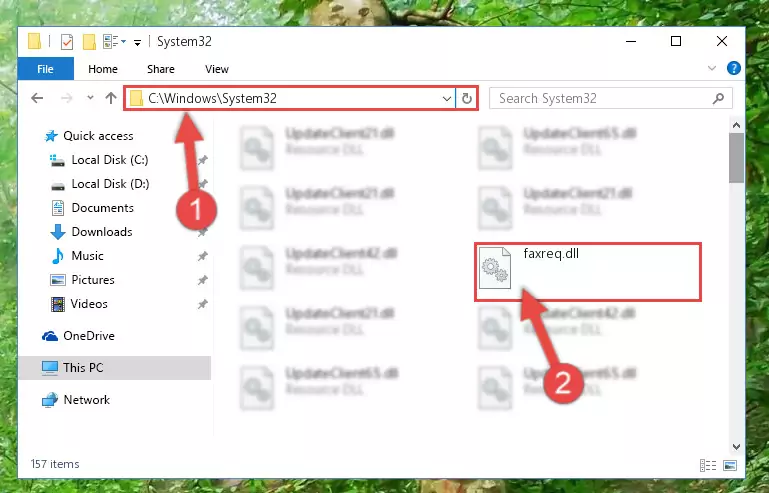This screenshot has height=493, width=769.
Task: Go up one folder level
Action: pyautogui.click(x=111, y=98)
